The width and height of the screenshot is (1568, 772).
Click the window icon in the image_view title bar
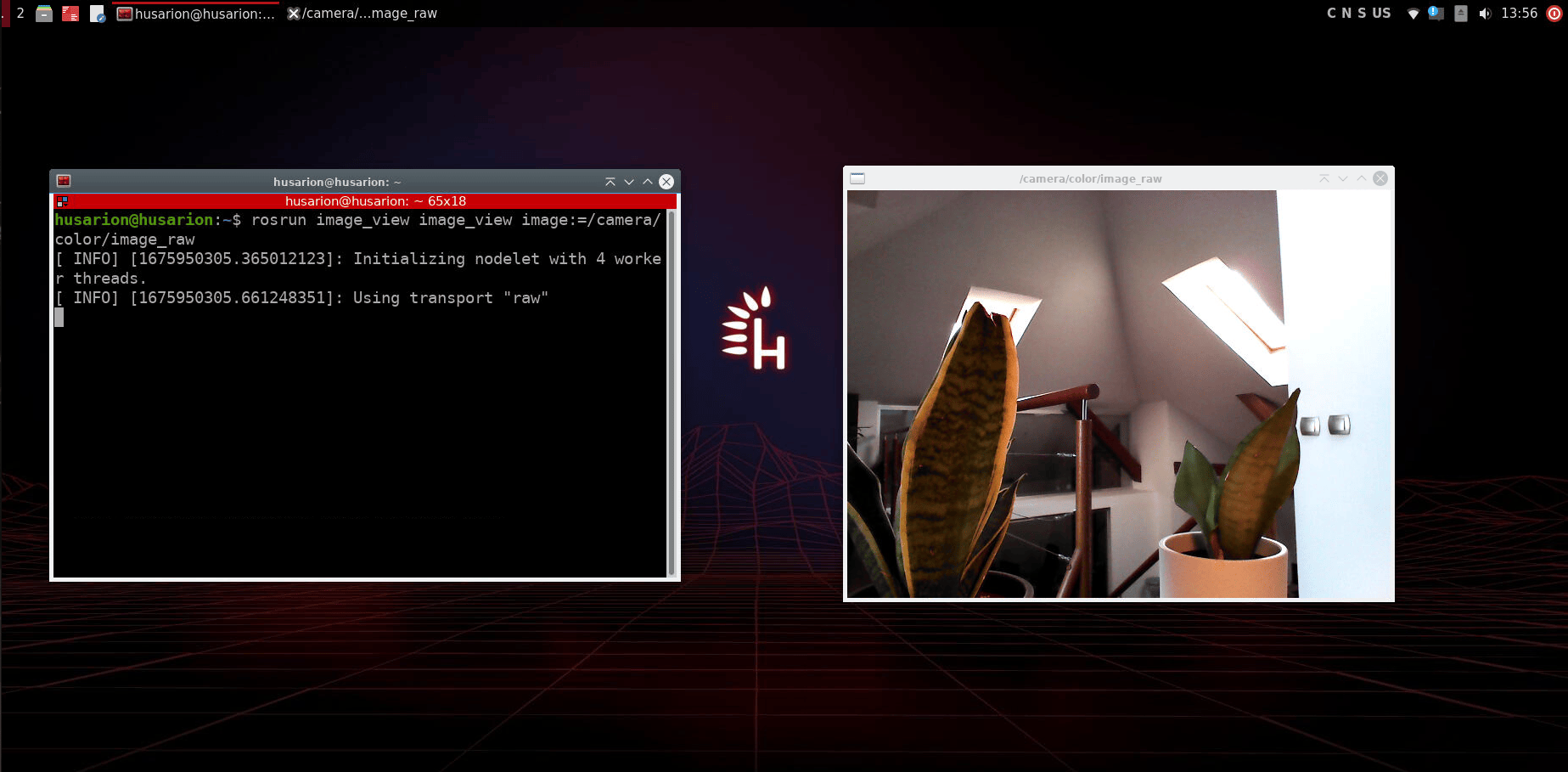pos(857,178)
